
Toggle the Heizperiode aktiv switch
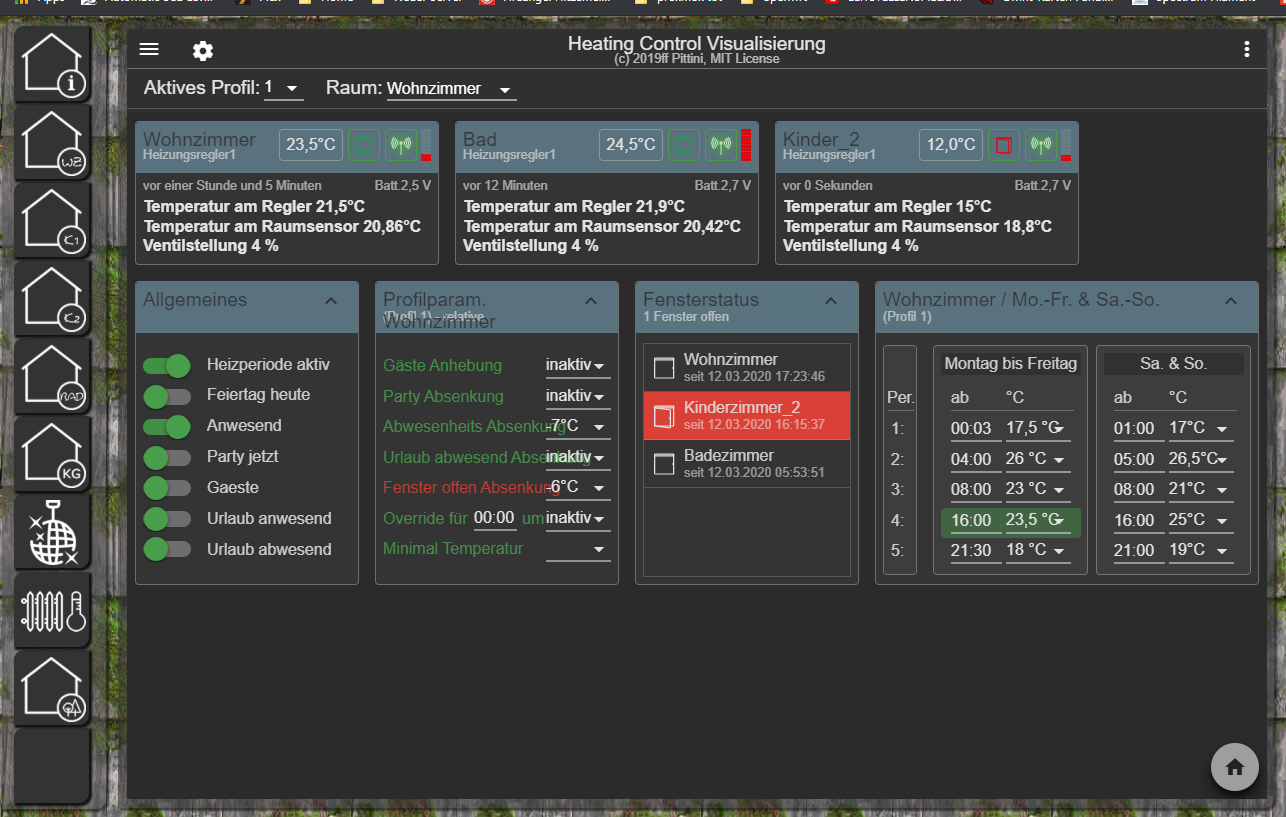(x=167, y=365)
